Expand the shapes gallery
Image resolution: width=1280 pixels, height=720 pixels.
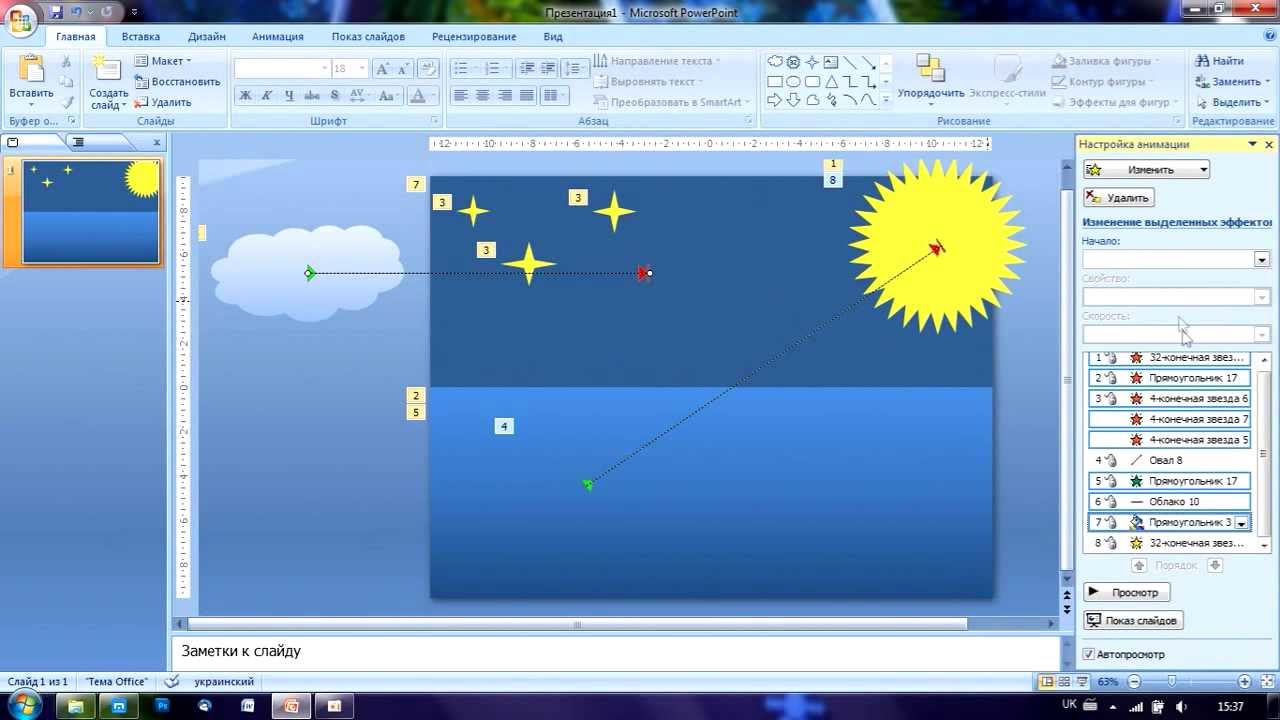click(886, 100)
